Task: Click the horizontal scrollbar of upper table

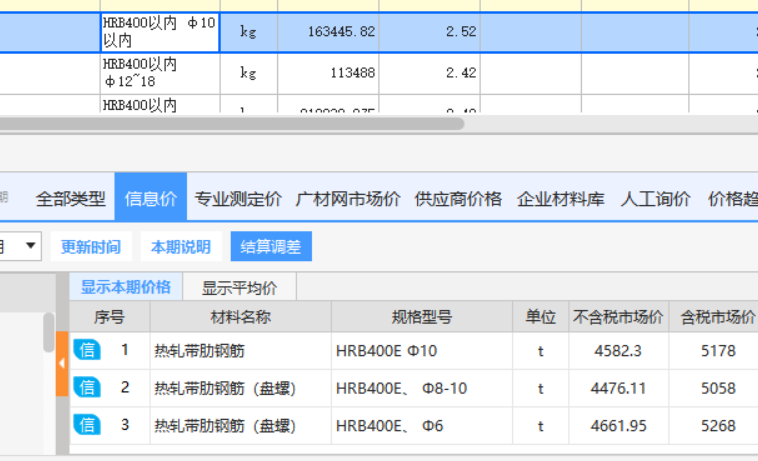Action: pos(232,124)
